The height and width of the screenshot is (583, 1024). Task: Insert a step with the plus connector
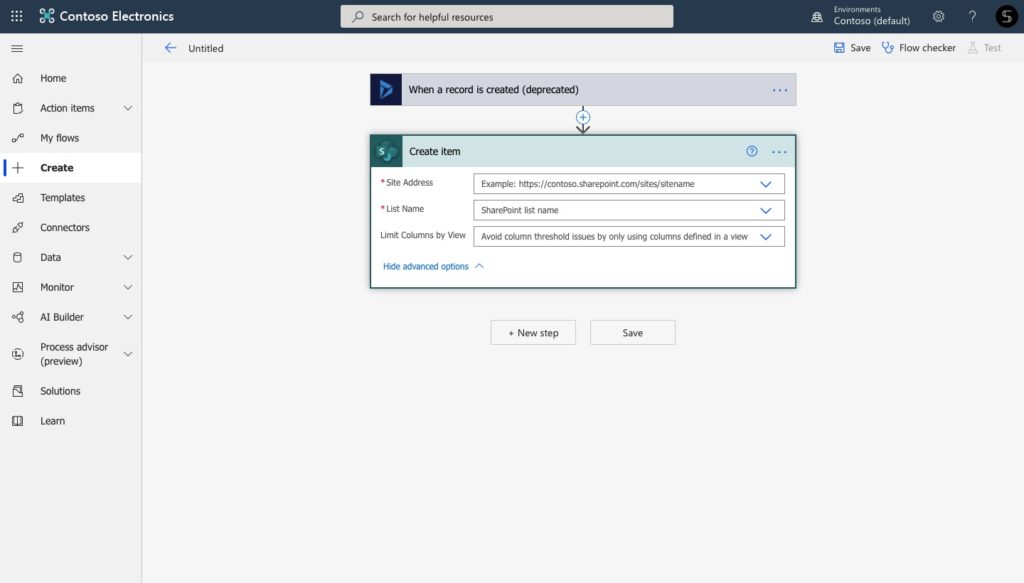(x=583, y=118)
